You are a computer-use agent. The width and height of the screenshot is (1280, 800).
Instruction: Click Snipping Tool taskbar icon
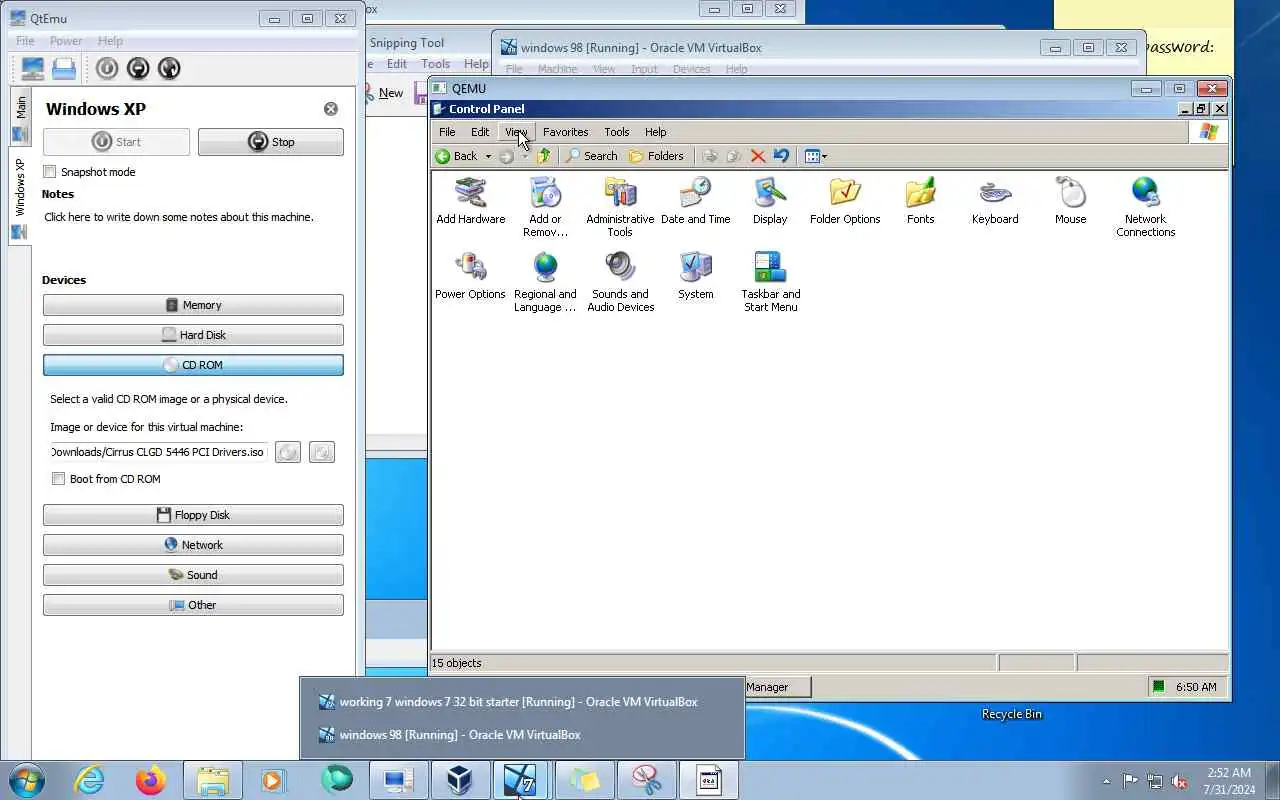(646, 780)
